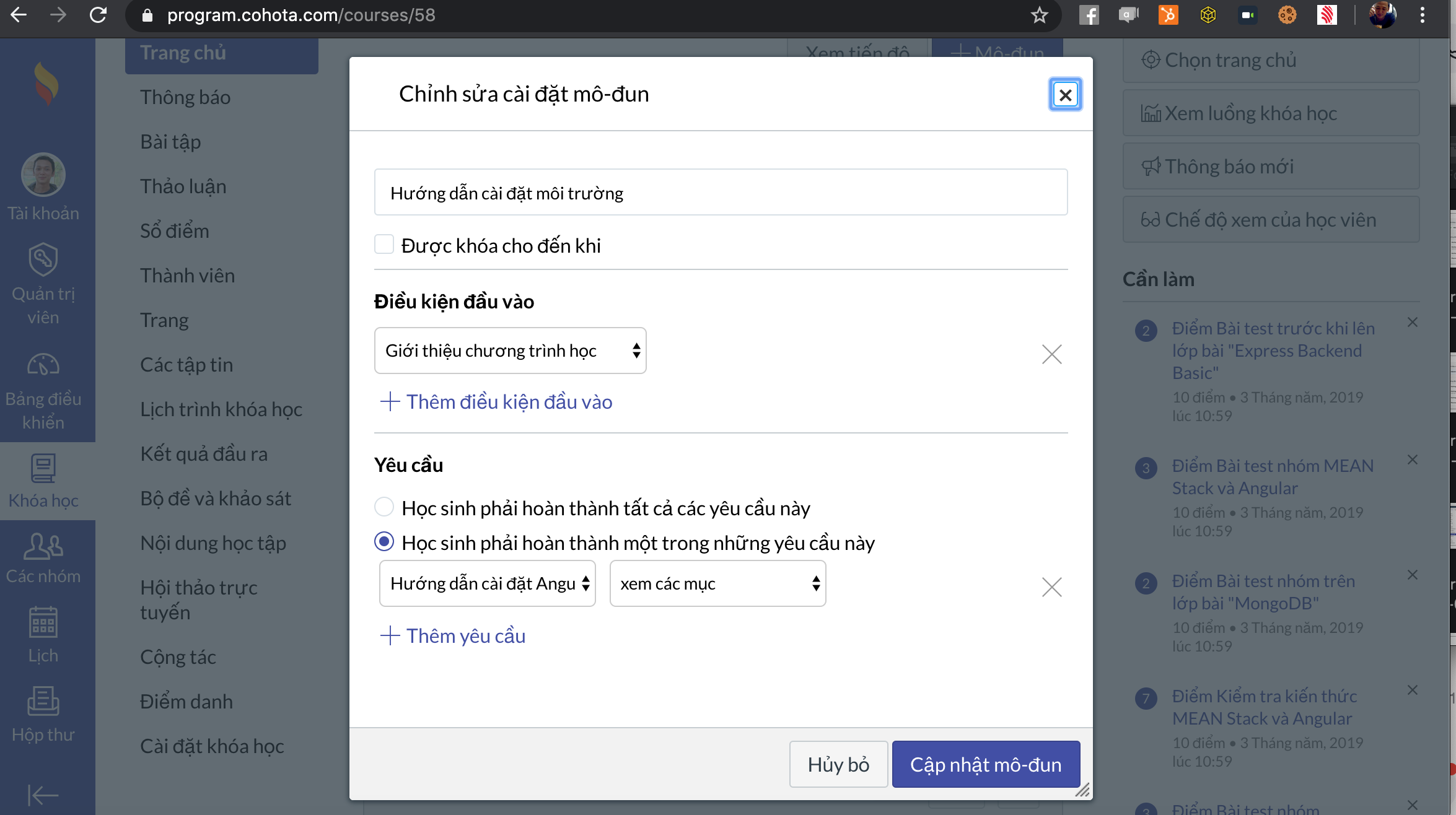Select complete all requirements radio option
This screenshot has height=815, width=1456.
(x=384, y=507)
